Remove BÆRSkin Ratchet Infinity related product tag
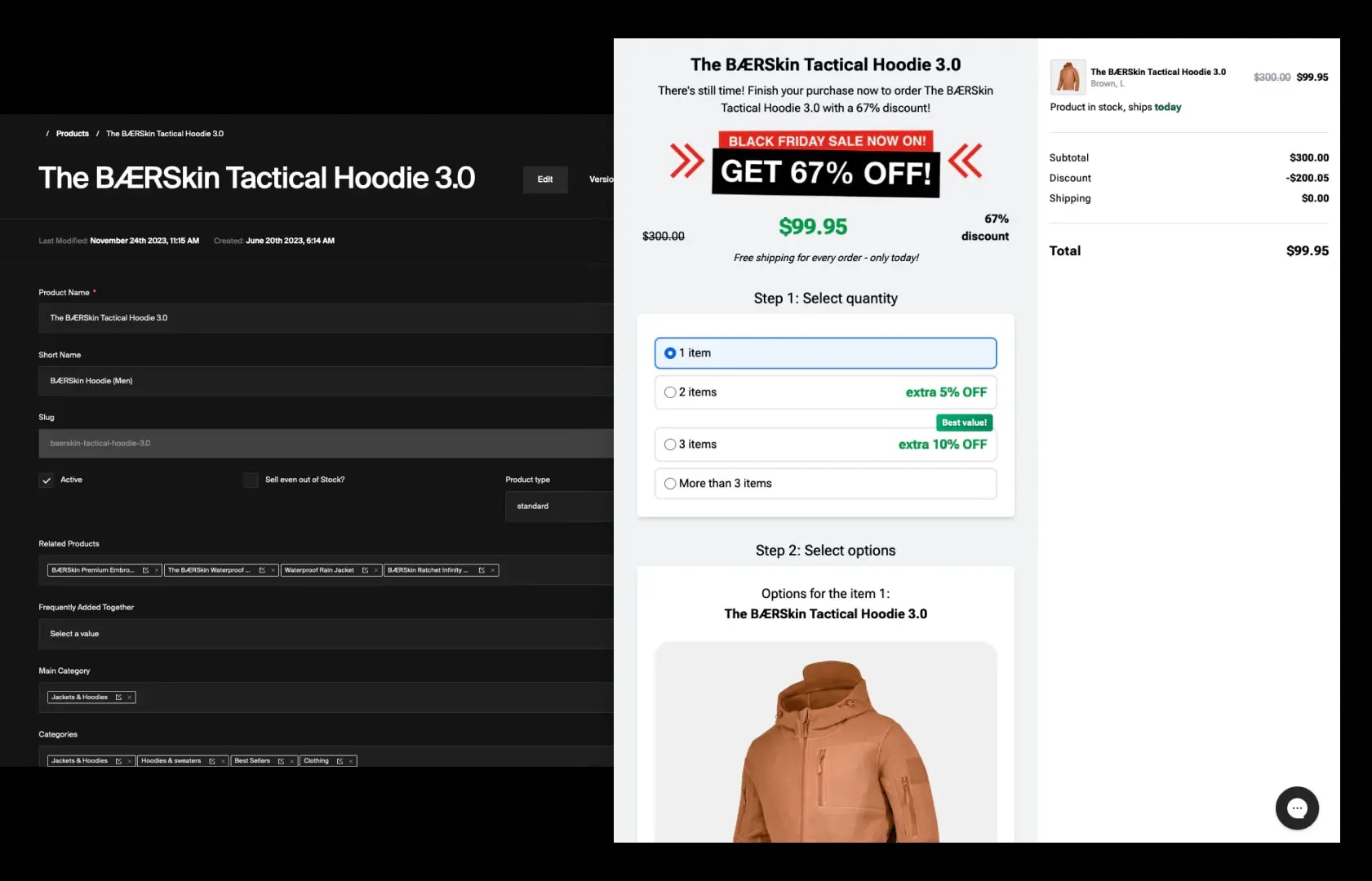The image size is (1372, 881). (x=492, y=570)
